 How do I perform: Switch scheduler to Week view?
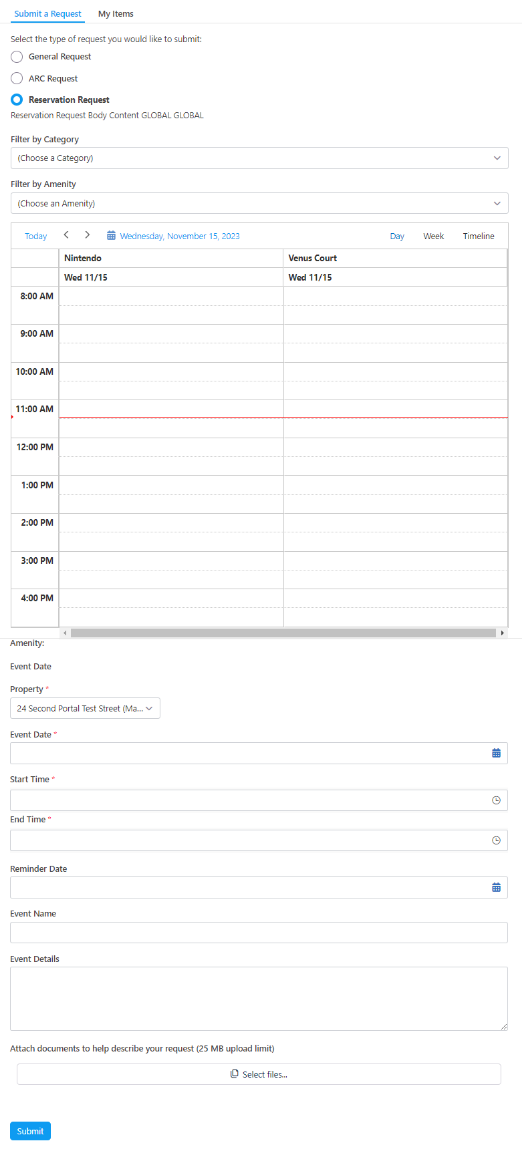433,236
